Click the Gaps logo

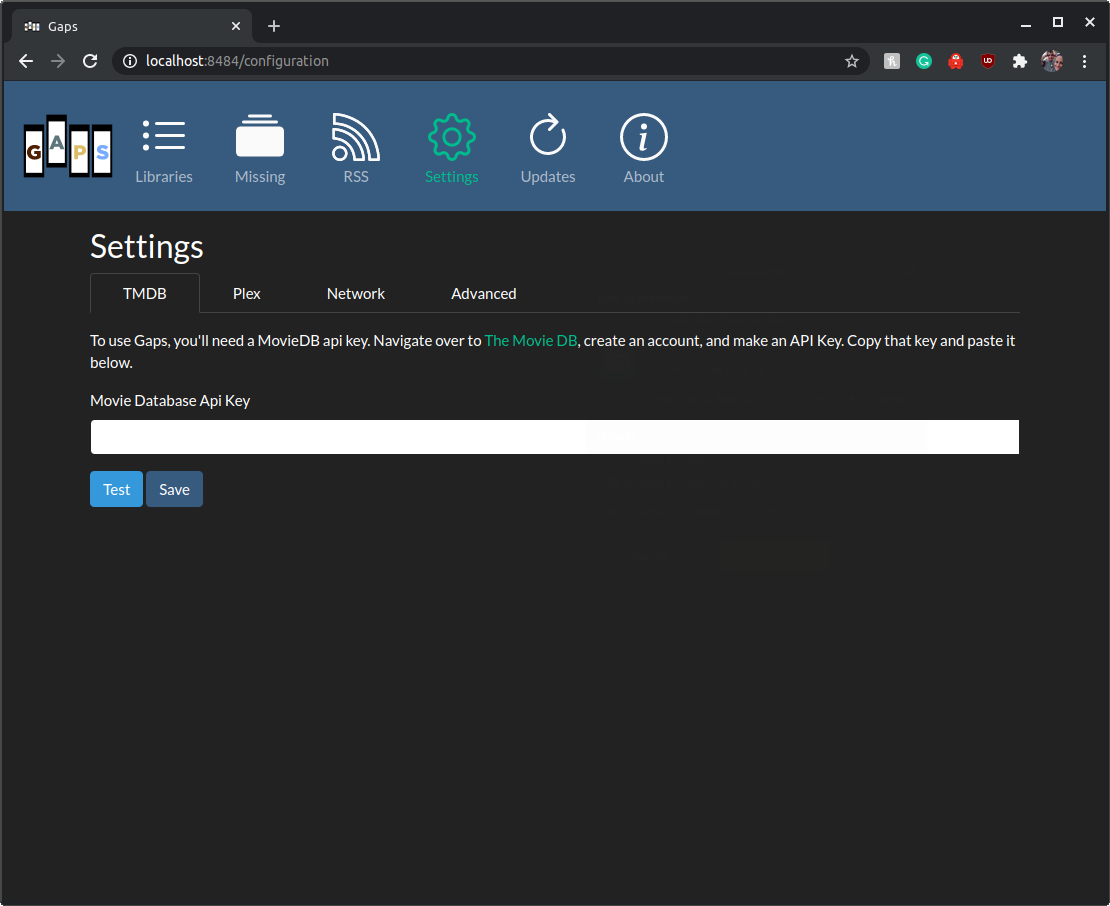[67, 147]
